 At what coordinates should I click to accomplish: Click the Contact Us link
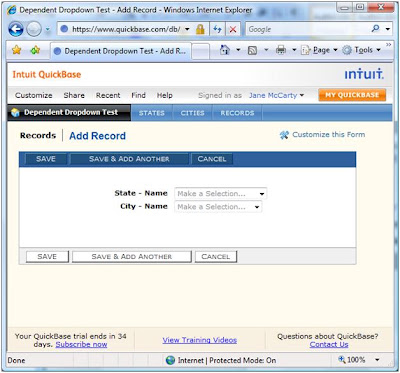[329, 344]
